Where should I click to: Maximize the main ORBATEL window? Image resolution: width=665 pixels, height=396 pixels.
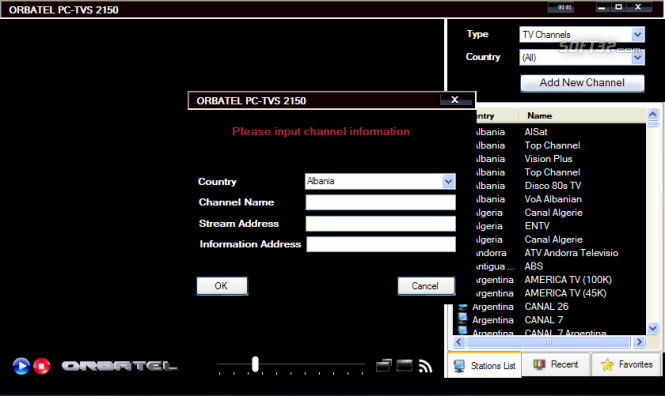[x=618, y=7]
